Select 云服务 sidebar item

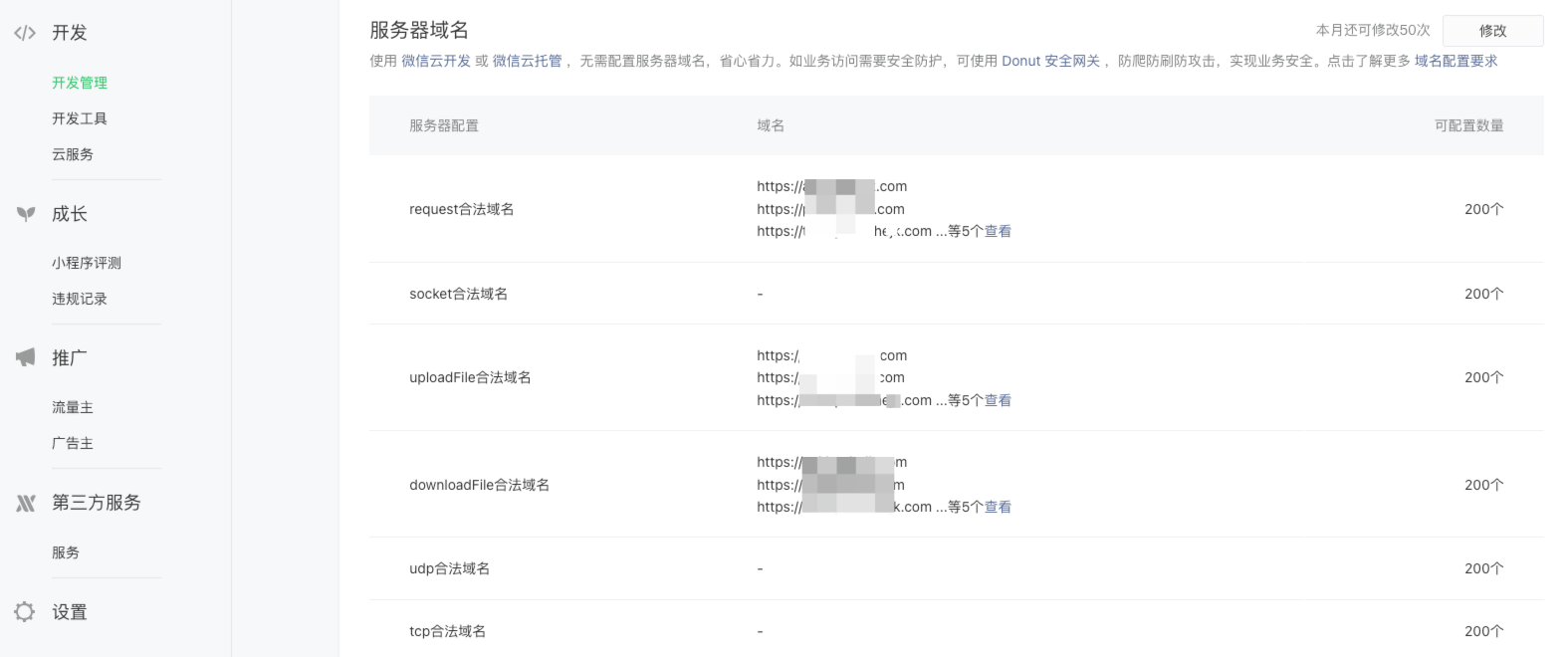tap(73, 154)
